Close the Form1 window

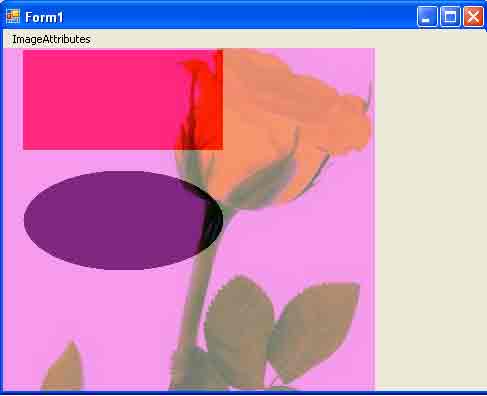[473, 16]
